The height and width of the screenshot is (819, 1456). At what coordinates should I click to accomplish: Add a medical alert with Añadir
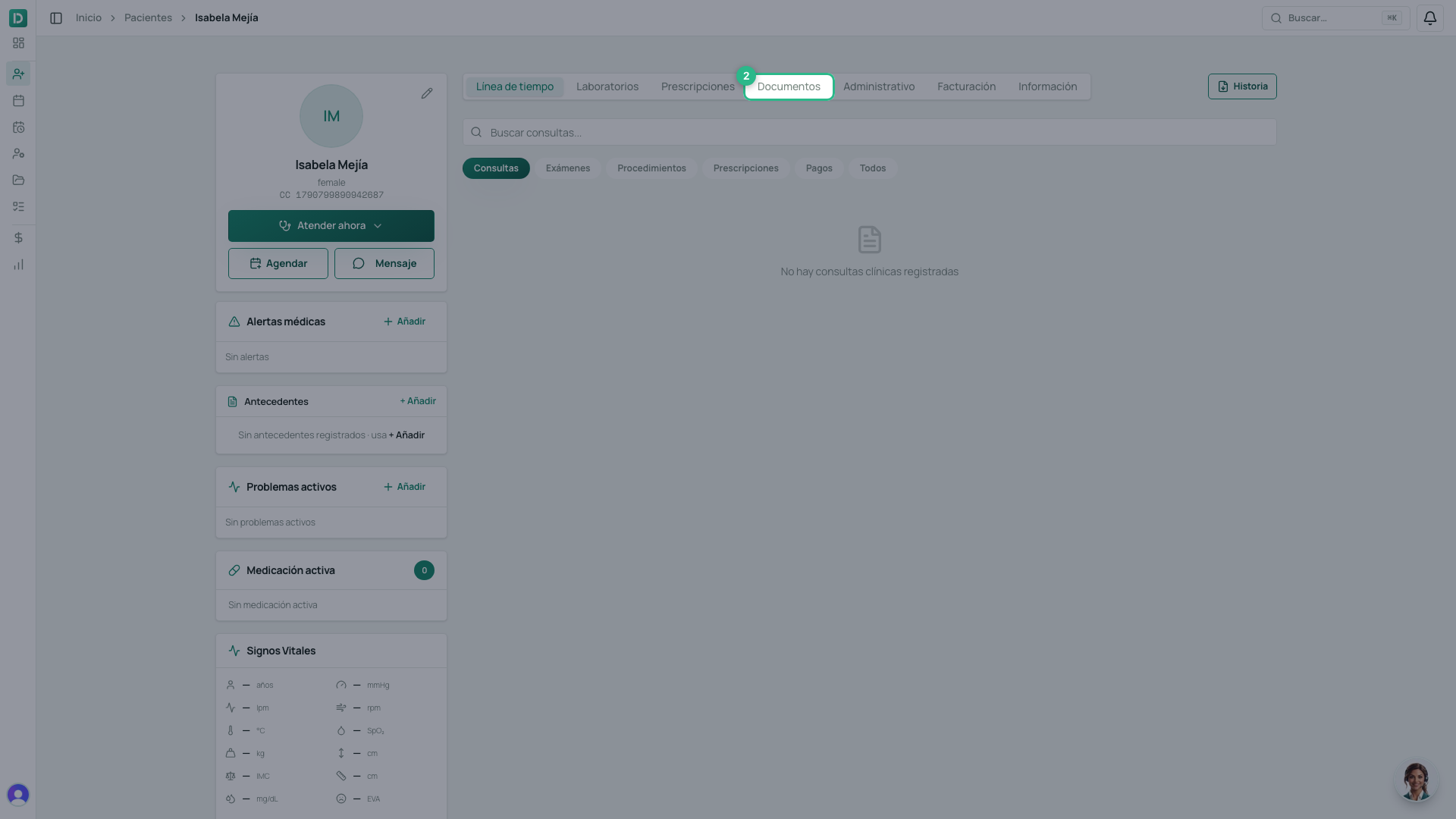(405, 322)
